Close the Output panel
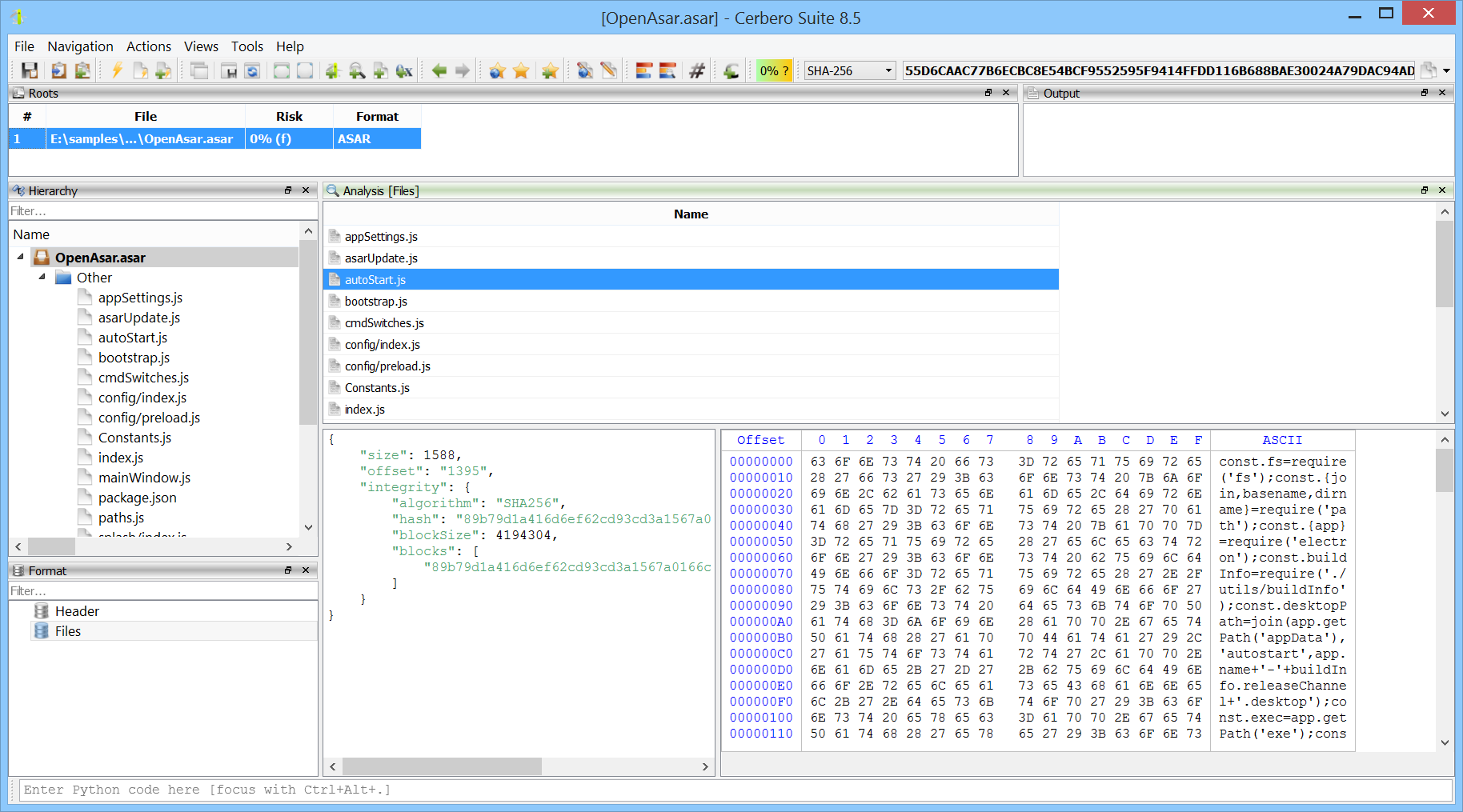The width and height of the screenshot is (1463, 812). coord(1442,93)
